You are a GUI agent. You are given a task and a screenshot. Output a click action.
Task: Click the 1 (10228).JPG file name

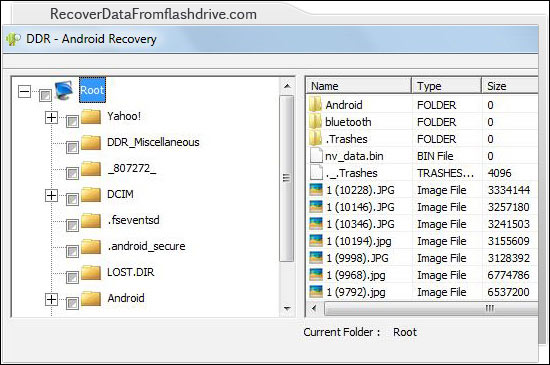(x=360, y=190)
